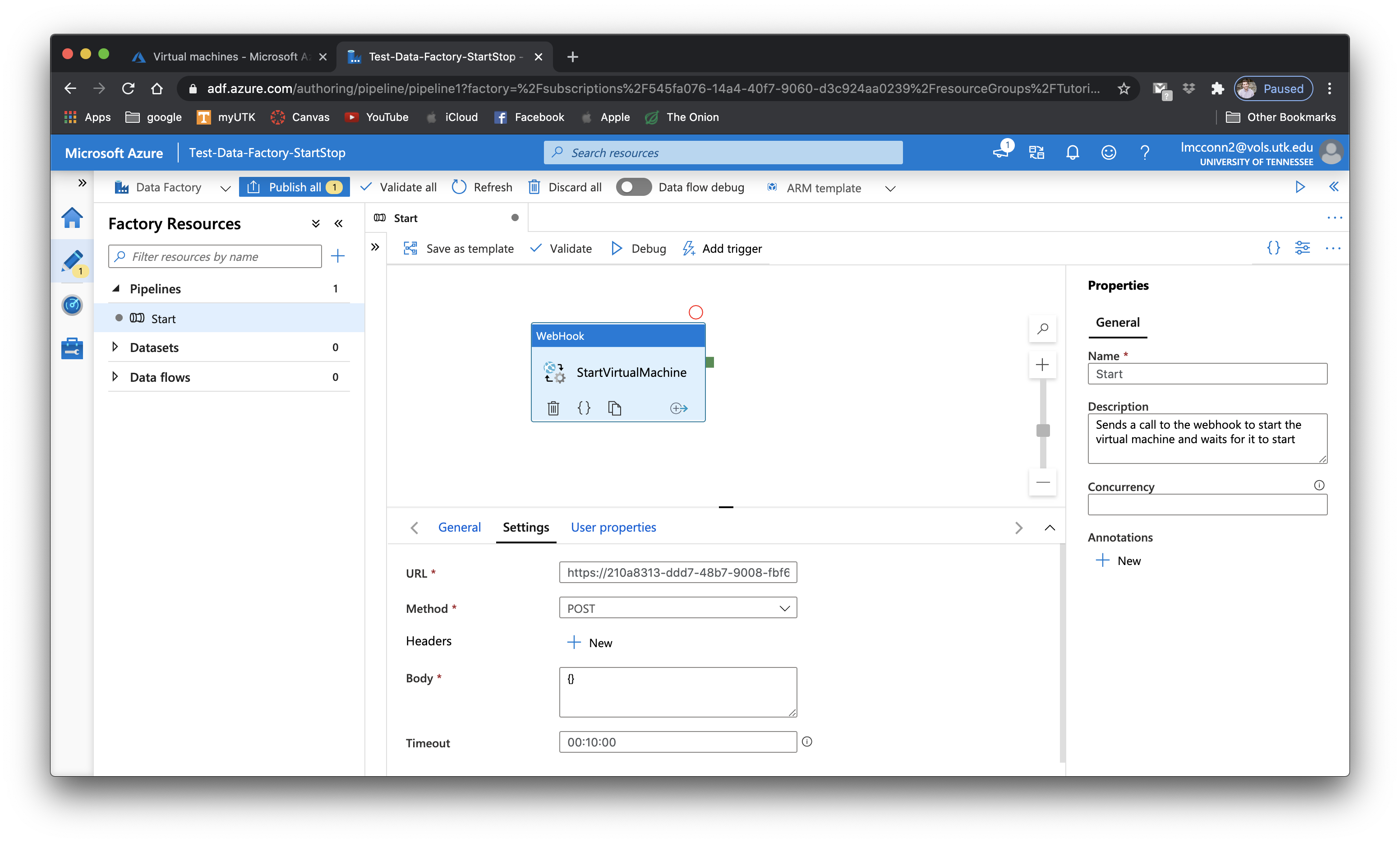Open the Monitor gauge icon
Image resolution: width=1400 pixels, height=843 pixels.
coord(72,305)
